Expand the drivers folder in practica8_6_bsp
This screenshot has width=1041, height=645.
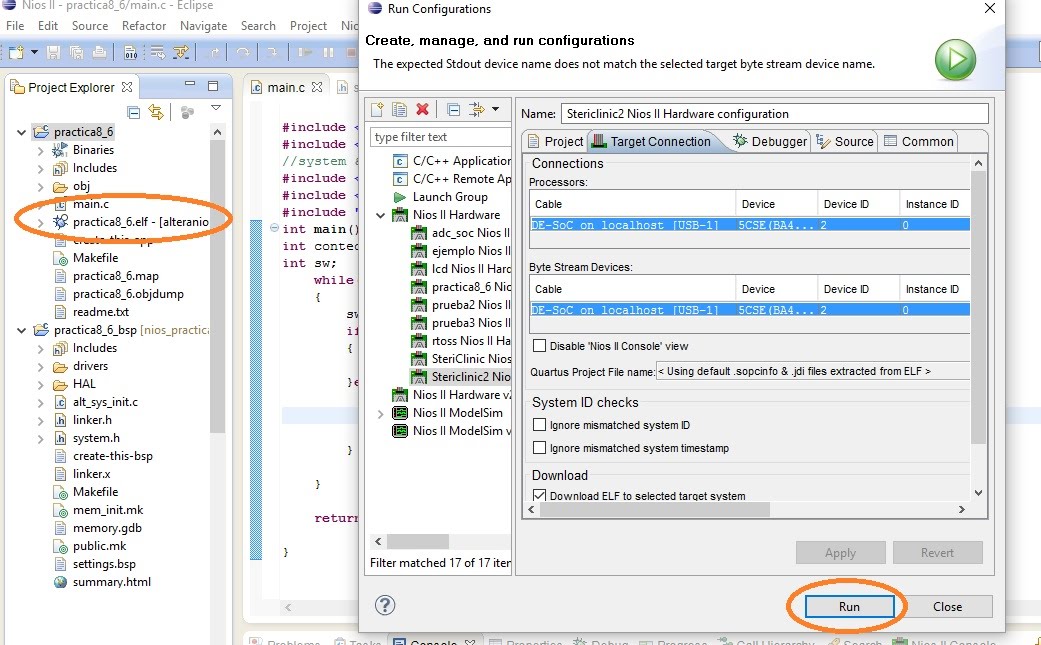click(x=40, y=367)
